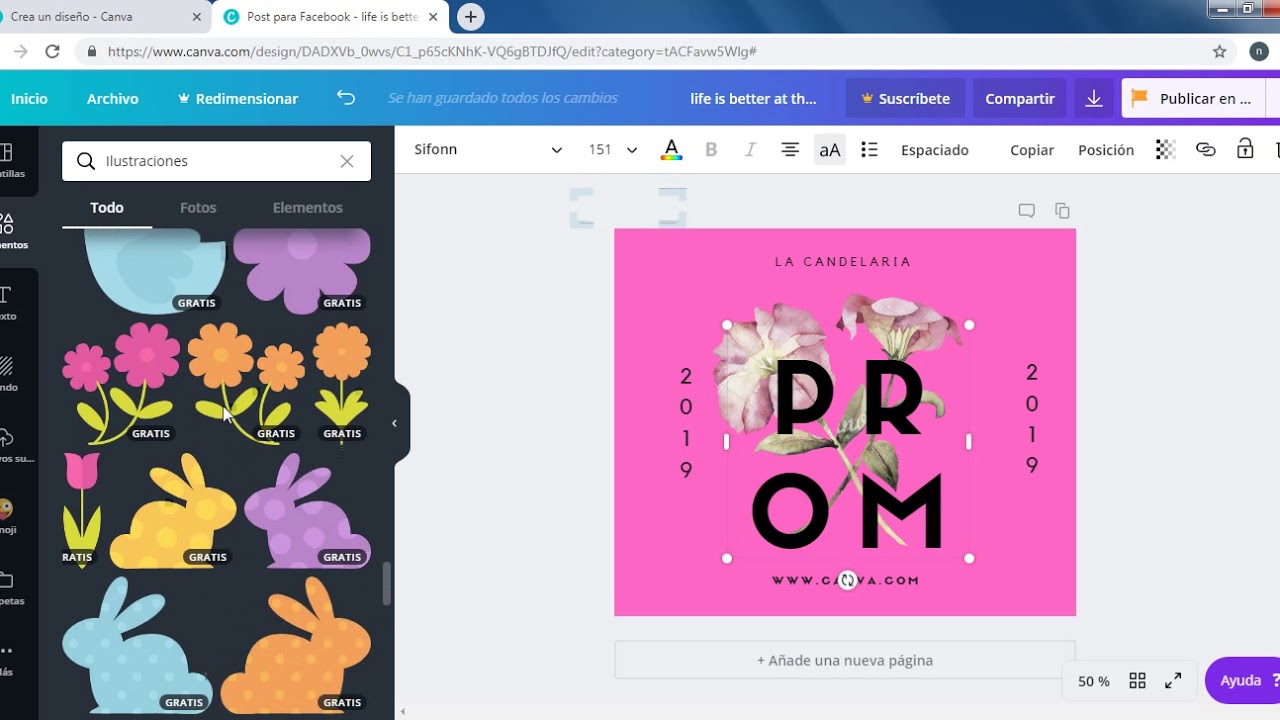Open the Archivo menu

click(113, 98)
